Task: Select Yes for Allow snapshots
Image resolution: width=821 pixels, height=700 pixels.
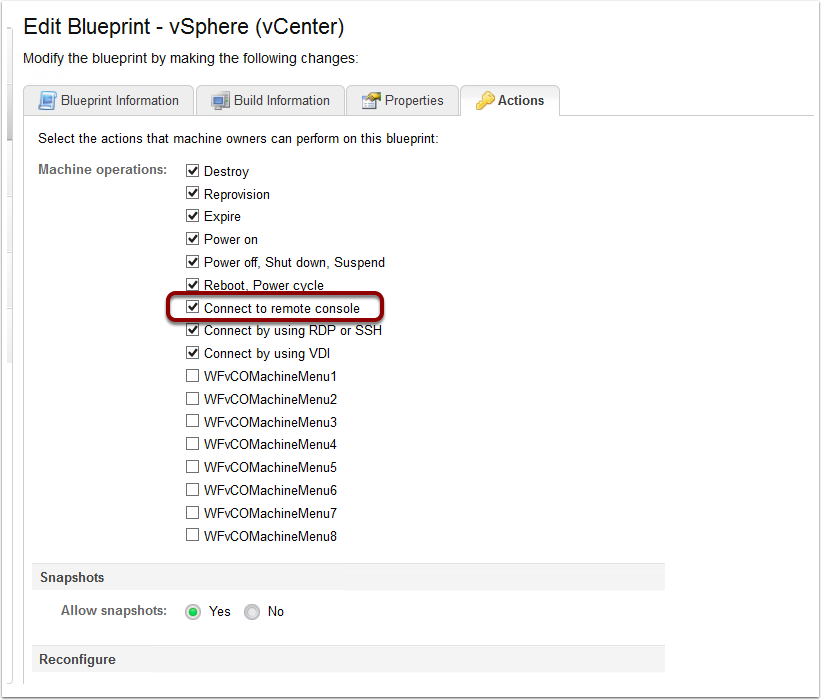Action: tap(193, 612)
